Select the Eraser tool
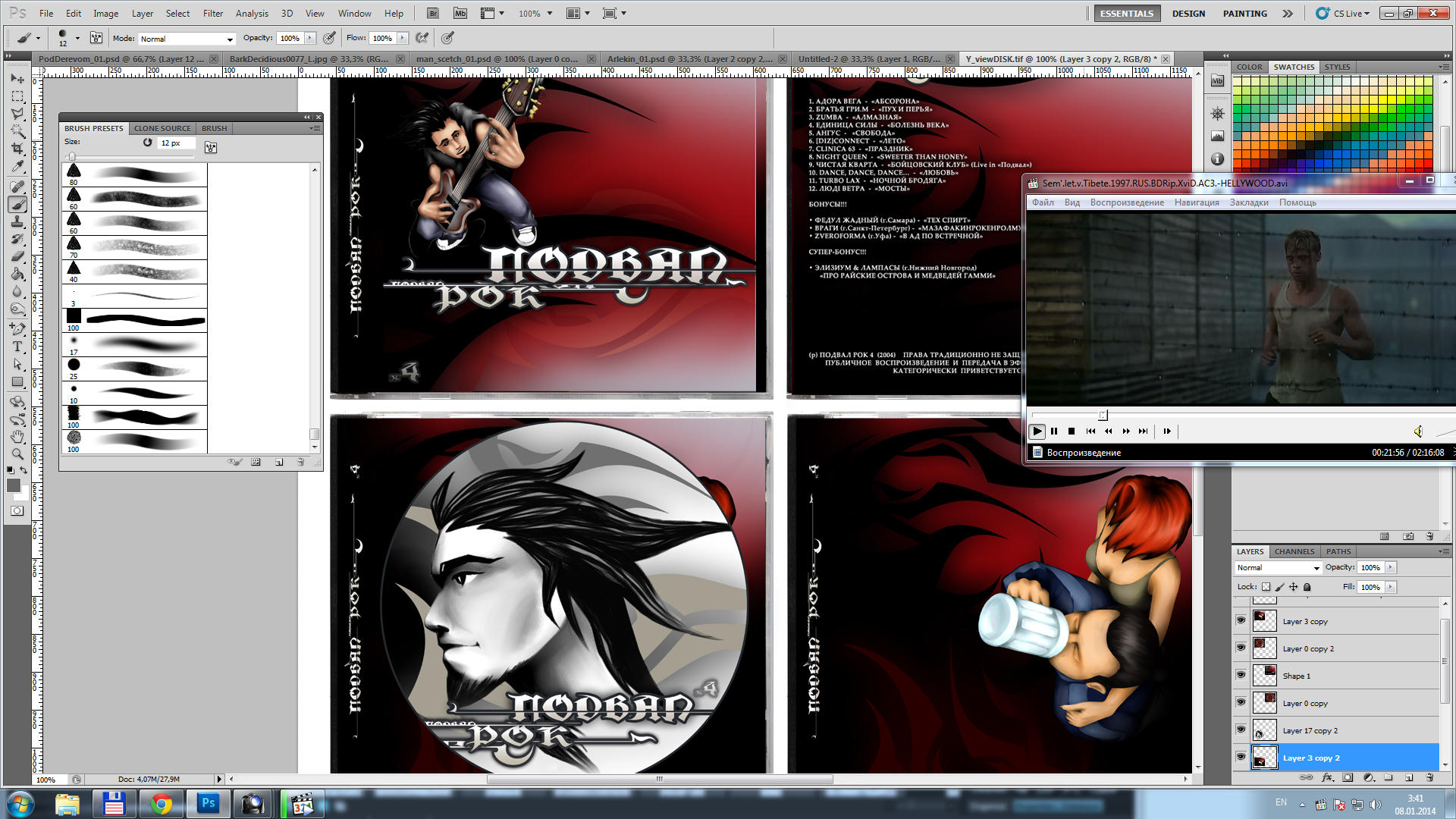The width and height of the screenshot is (1456, 819). click(17, 256)
